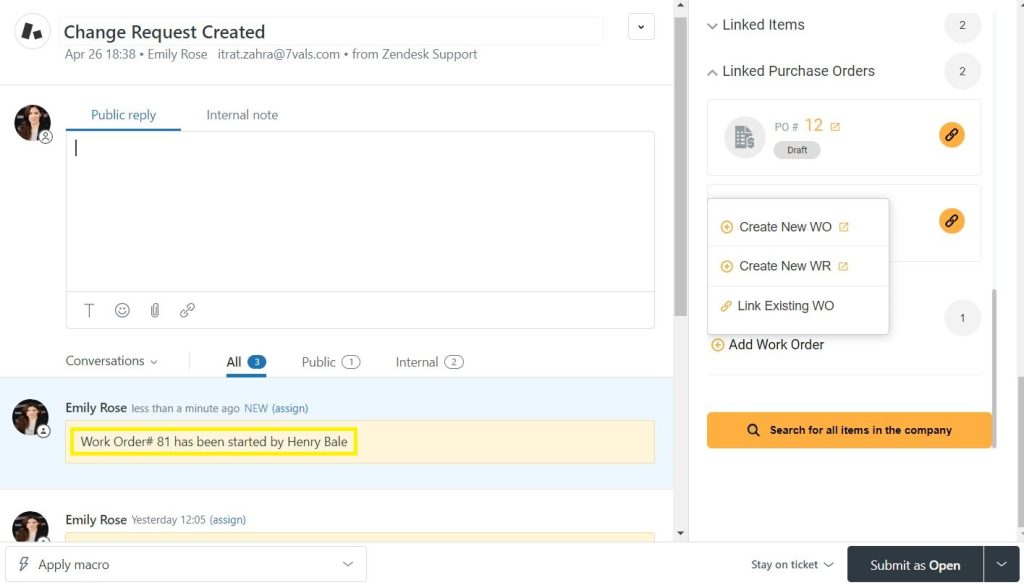
Task: Open ticket options dropdown beside title
Action: coord(641,27)
